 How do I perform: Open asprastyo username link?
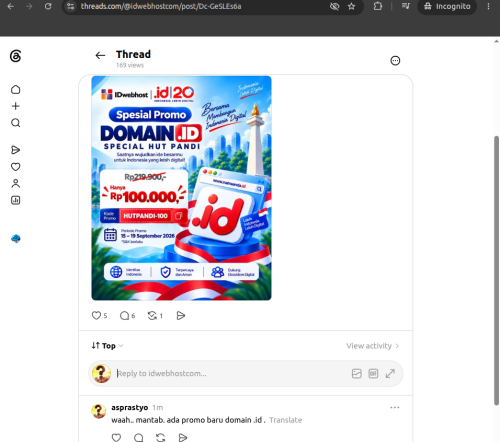coord(130,408)
